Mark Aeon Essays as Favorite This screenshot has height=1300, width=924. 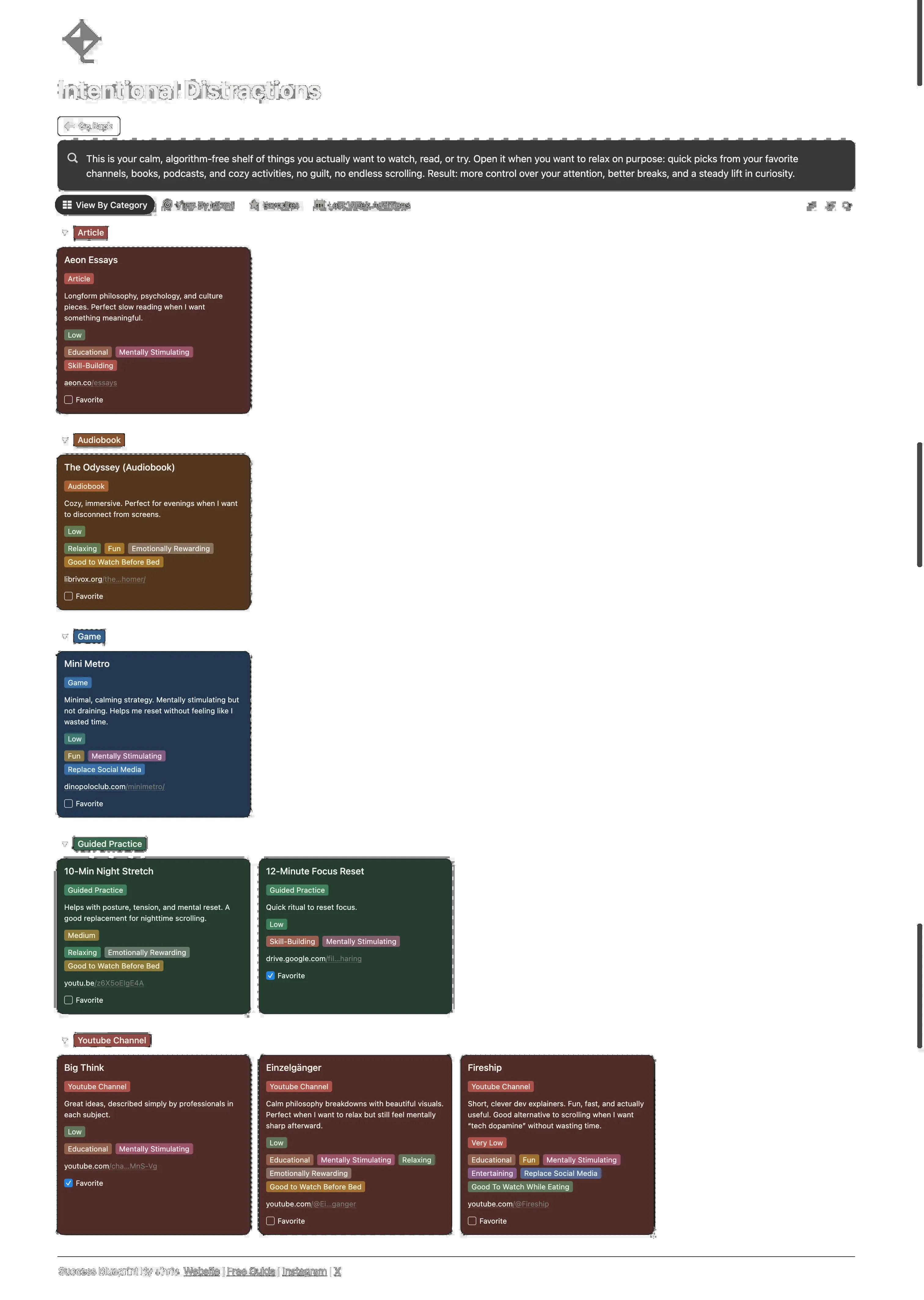coord(68,399)
